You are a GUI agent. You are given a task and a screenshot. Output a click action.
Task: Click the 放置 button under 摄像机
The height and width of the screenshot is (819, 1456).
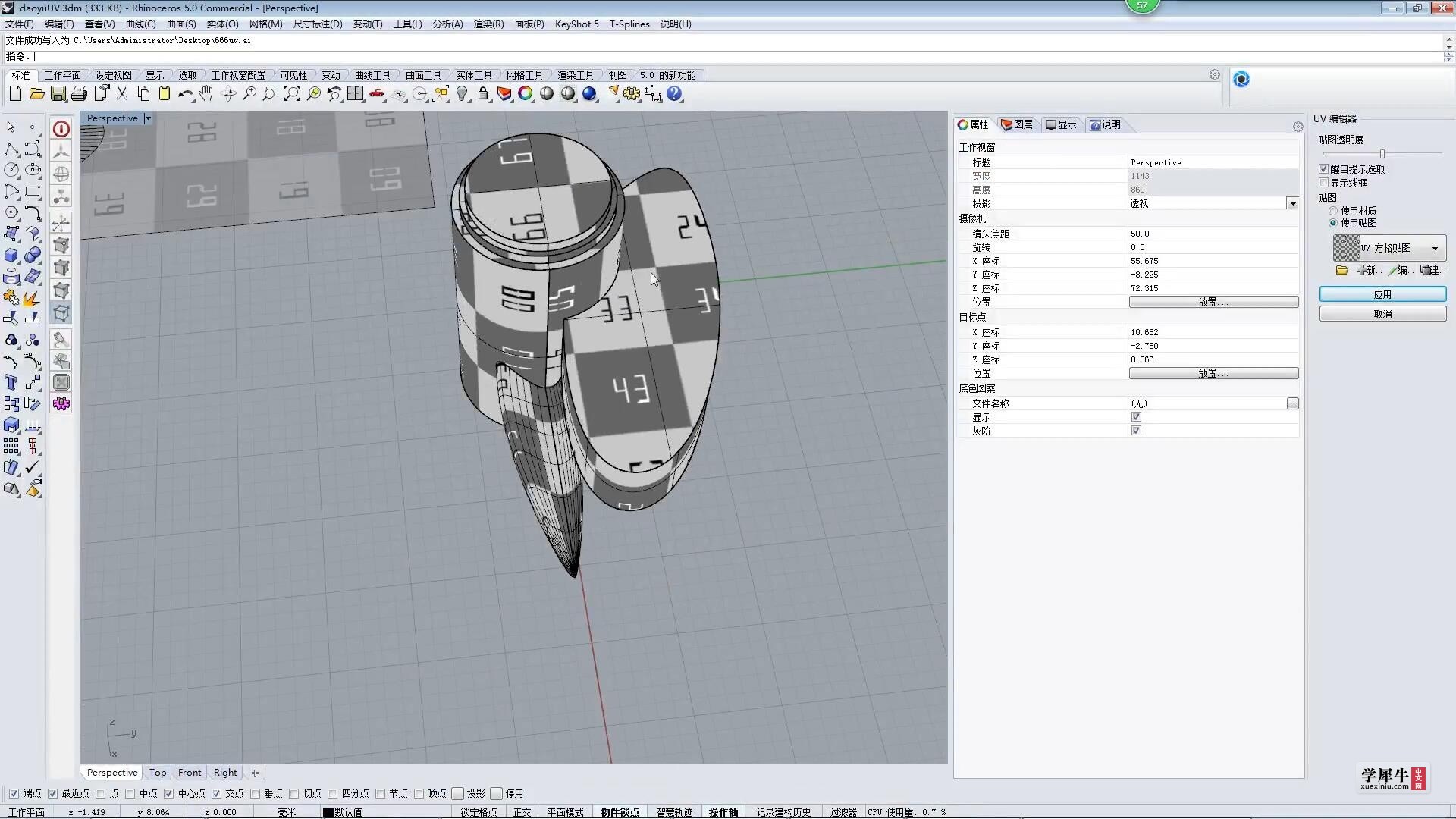1213,302
